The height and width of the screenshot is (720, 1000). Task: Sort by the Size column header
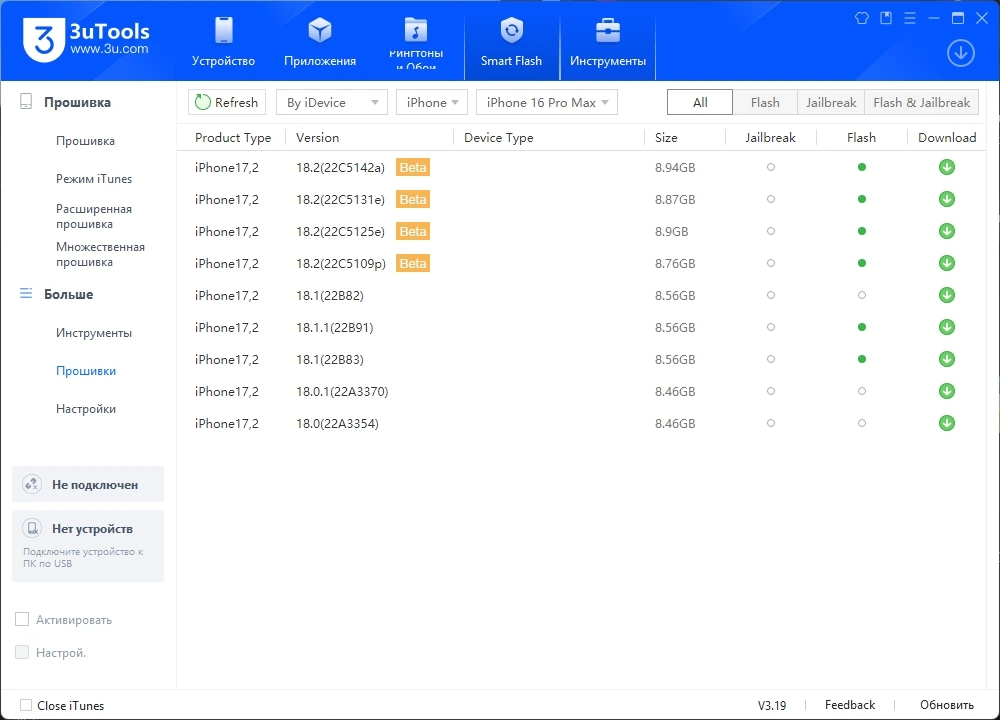[666, 137]
